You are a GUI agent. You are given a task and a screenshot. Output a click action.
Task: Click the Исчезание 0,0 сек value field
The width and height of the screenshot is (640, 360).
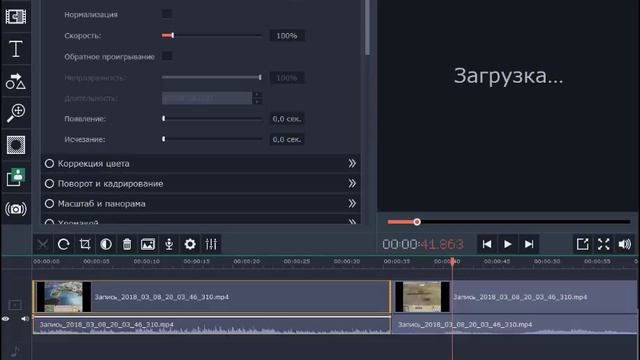[287, 139]
